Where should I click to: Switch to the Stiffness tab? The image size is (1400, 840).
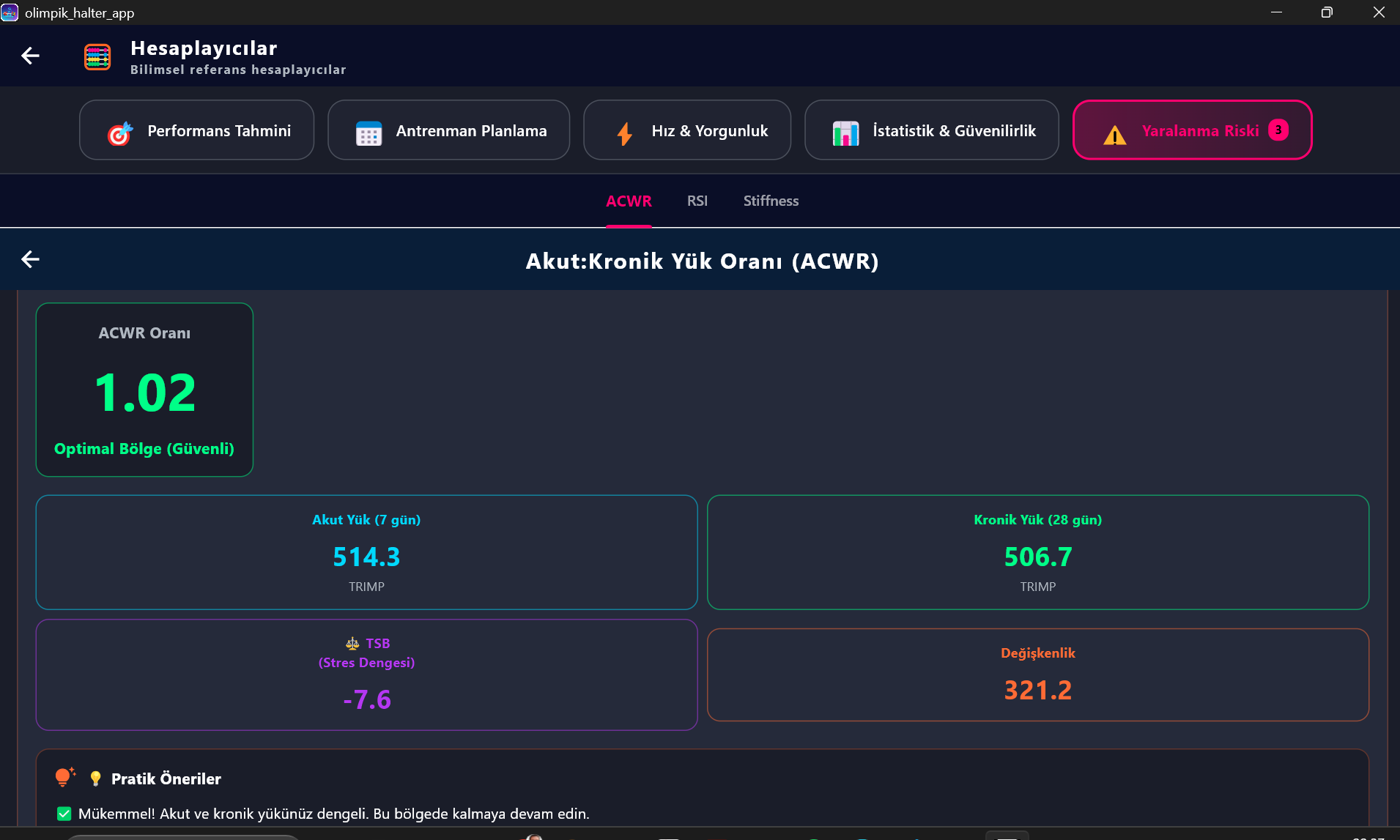[x=771, y=201]
